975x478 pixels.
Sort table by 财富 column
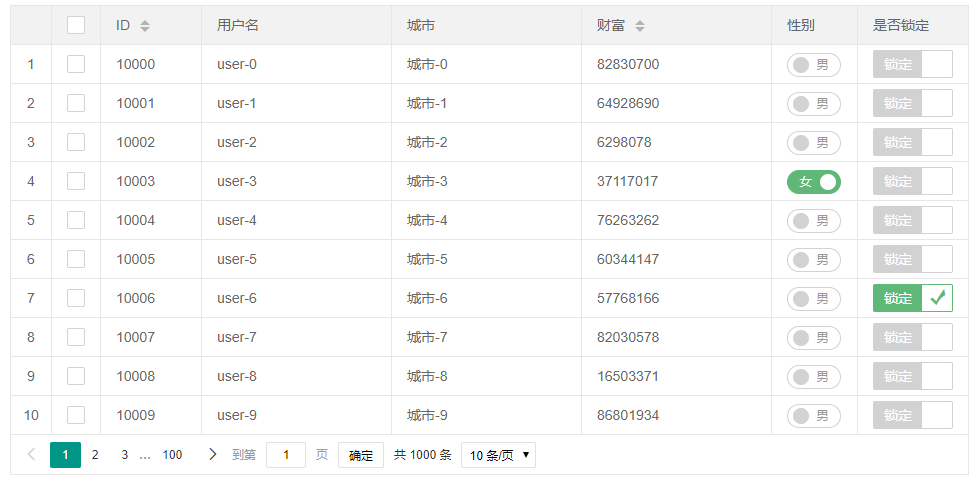point(639,26)
